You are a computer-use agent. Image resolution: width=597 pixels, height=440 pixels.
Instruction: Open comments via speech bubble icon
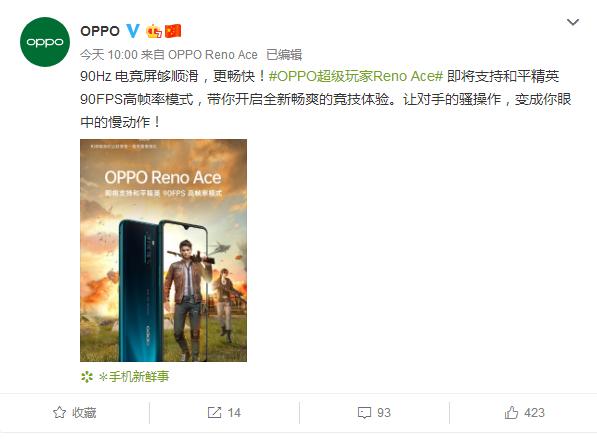pos(364,413)
